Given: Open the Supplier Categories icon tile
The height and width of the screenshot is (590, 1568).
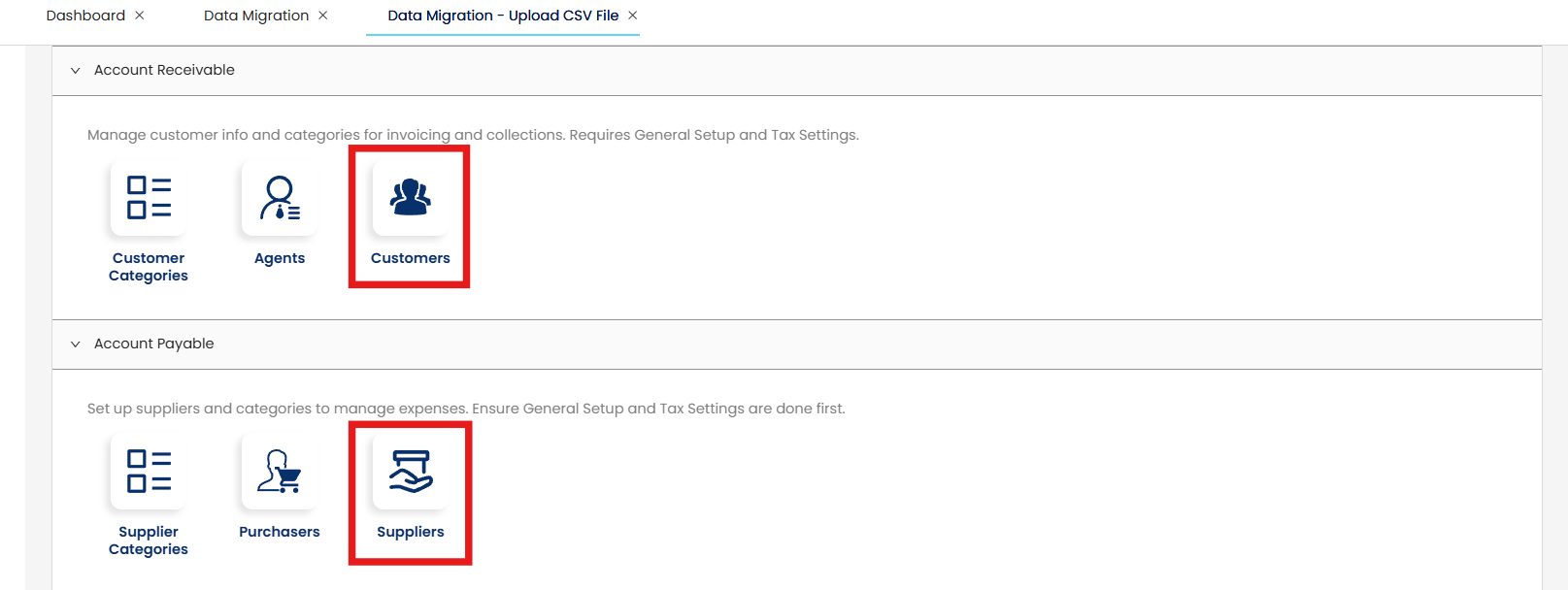Looking at the screenshot, I should 149,472.
